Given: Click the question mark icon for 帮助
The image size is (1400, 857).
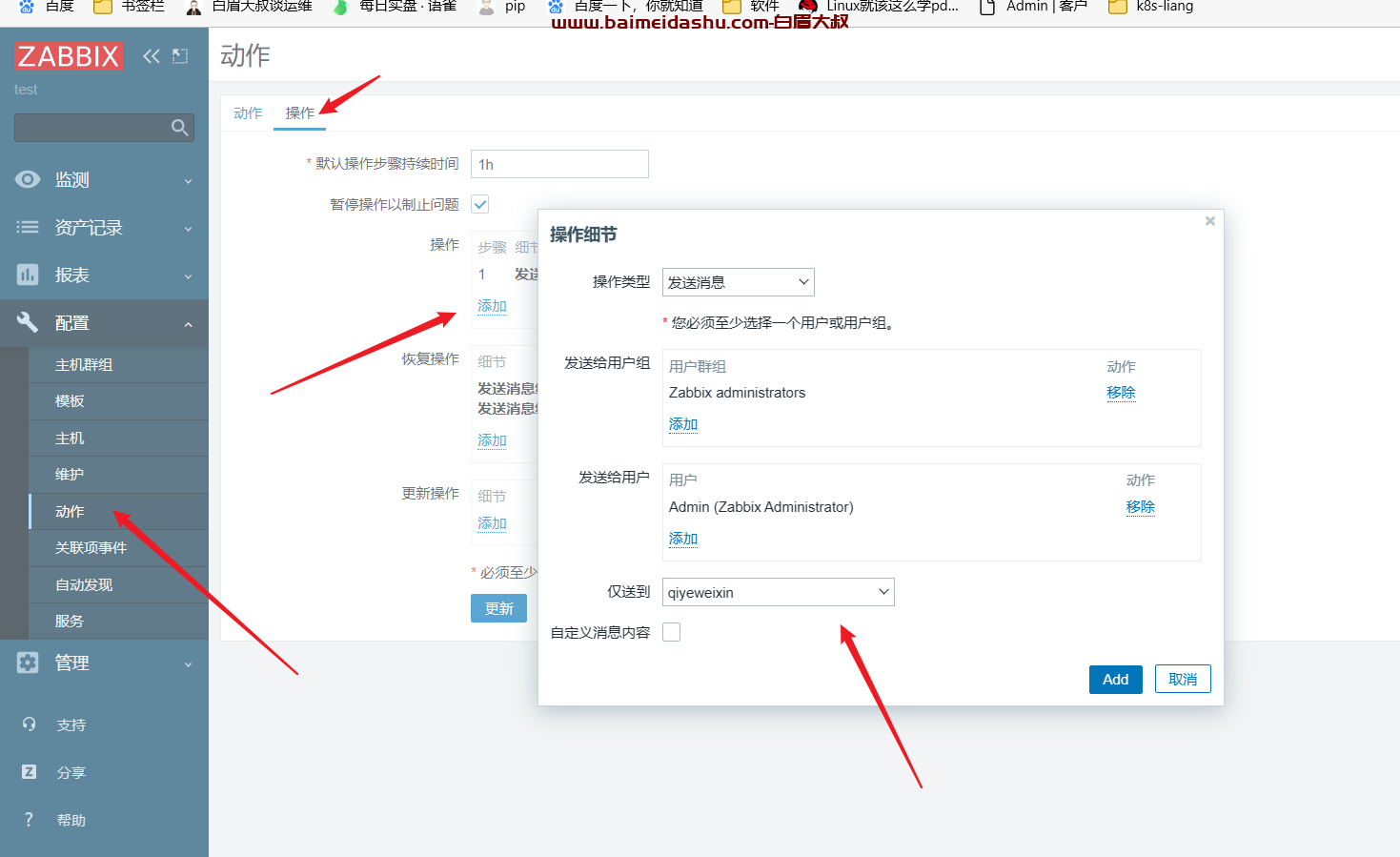Looking at the screenshot, I should click(29, 820).
